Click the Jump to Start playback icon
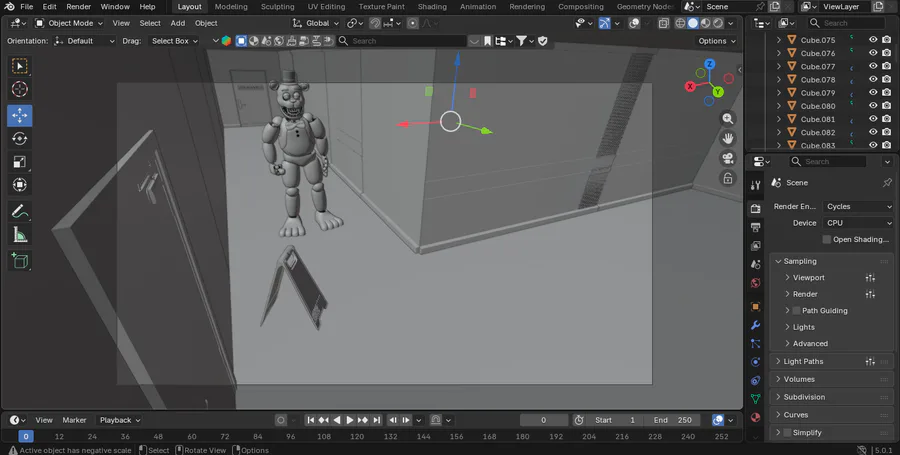 pos(311,420)
